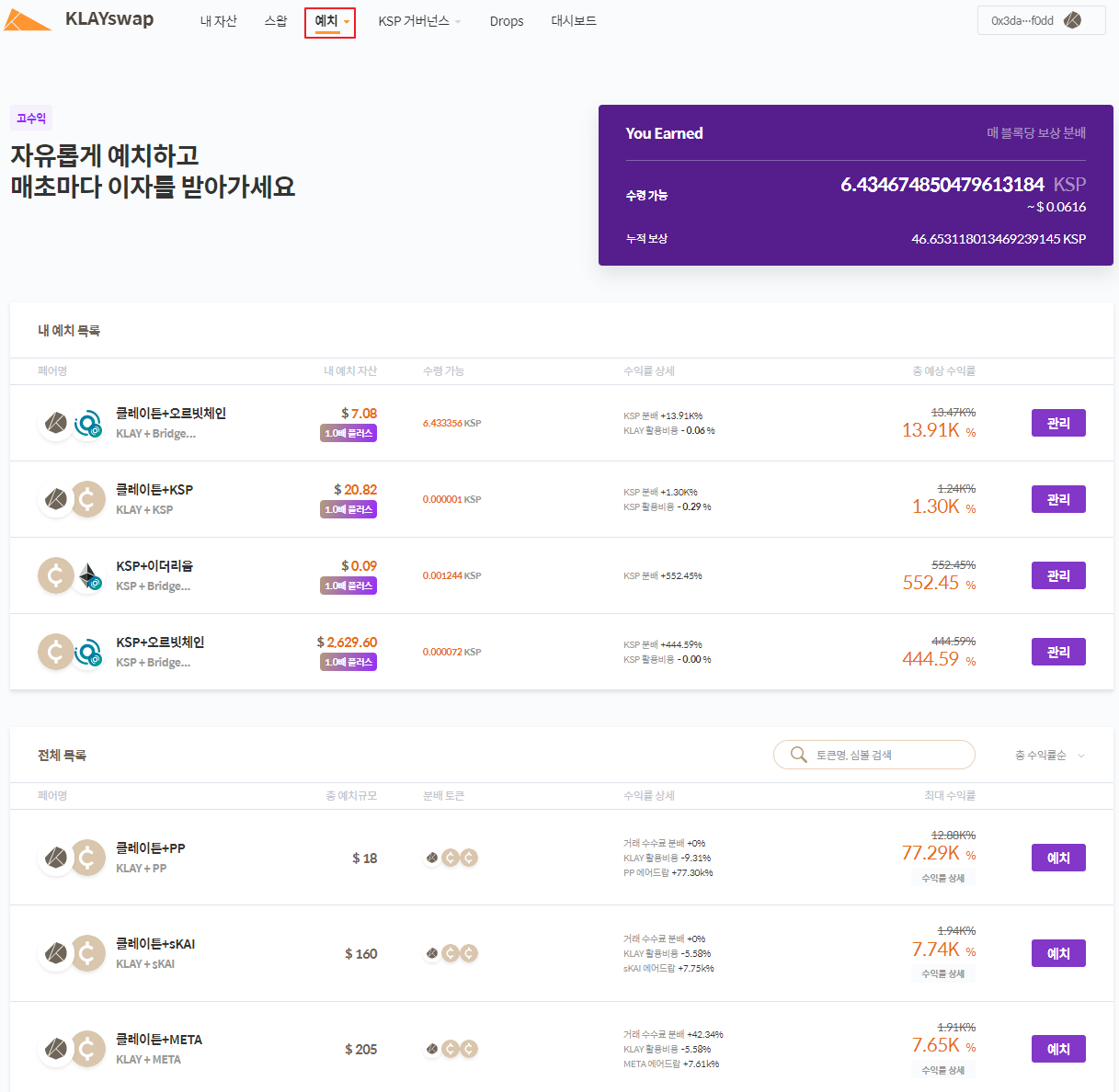Image resolution: width=1119 pixels, height=1092 pixels.
Task: Click the Ethereum icon in KSP+이더리움 row
Action: pyautogui.click(x=88, y=576)
